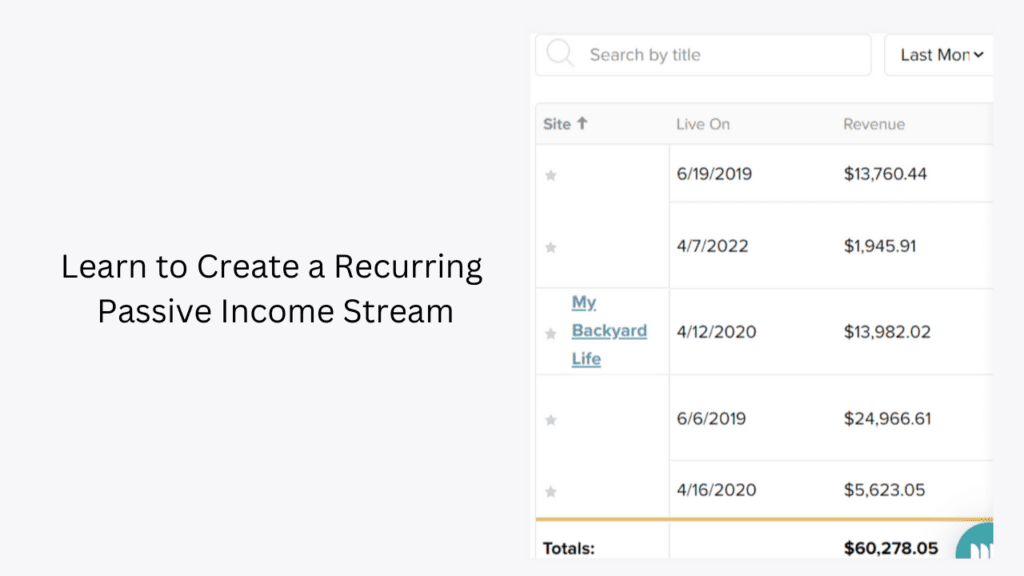1024x576 pixels.
Task: Select the 4/12/2020 live date cell
Action: pos(716,332)
